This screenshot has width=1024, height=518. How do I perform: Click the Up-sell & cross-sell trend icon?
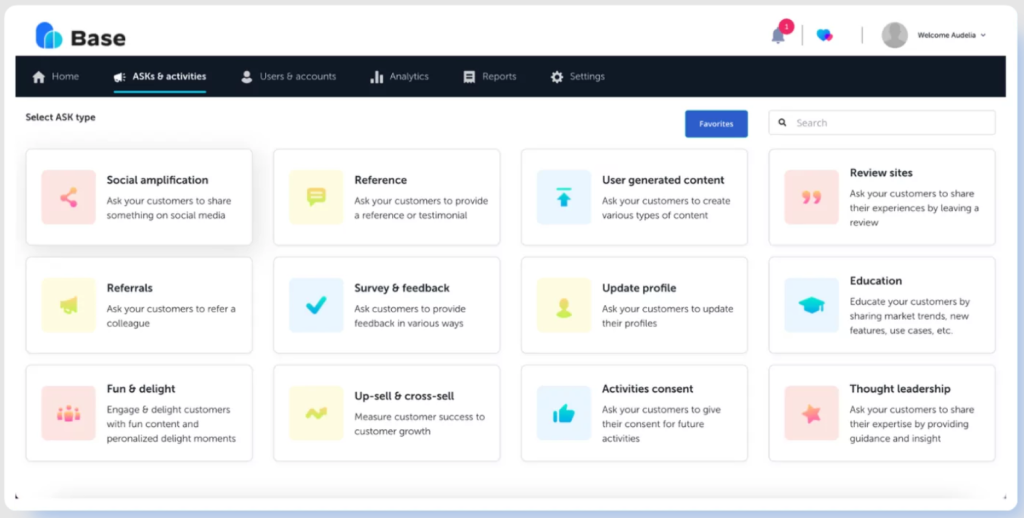click(x=316, y=413)
